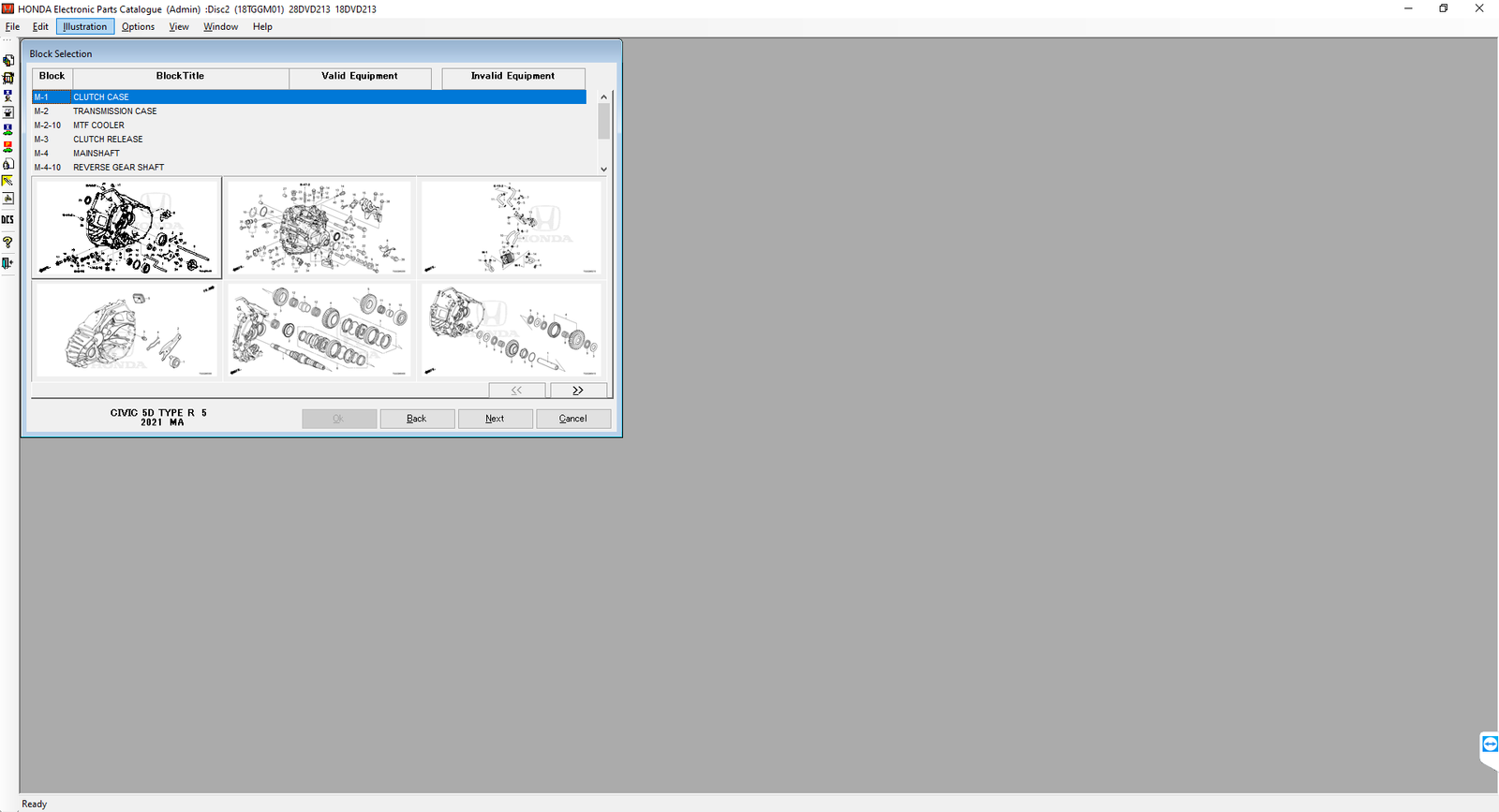Open the Illustration menu
The width and height of the screenshot is (1499, 812).
[x=85, y=27]
